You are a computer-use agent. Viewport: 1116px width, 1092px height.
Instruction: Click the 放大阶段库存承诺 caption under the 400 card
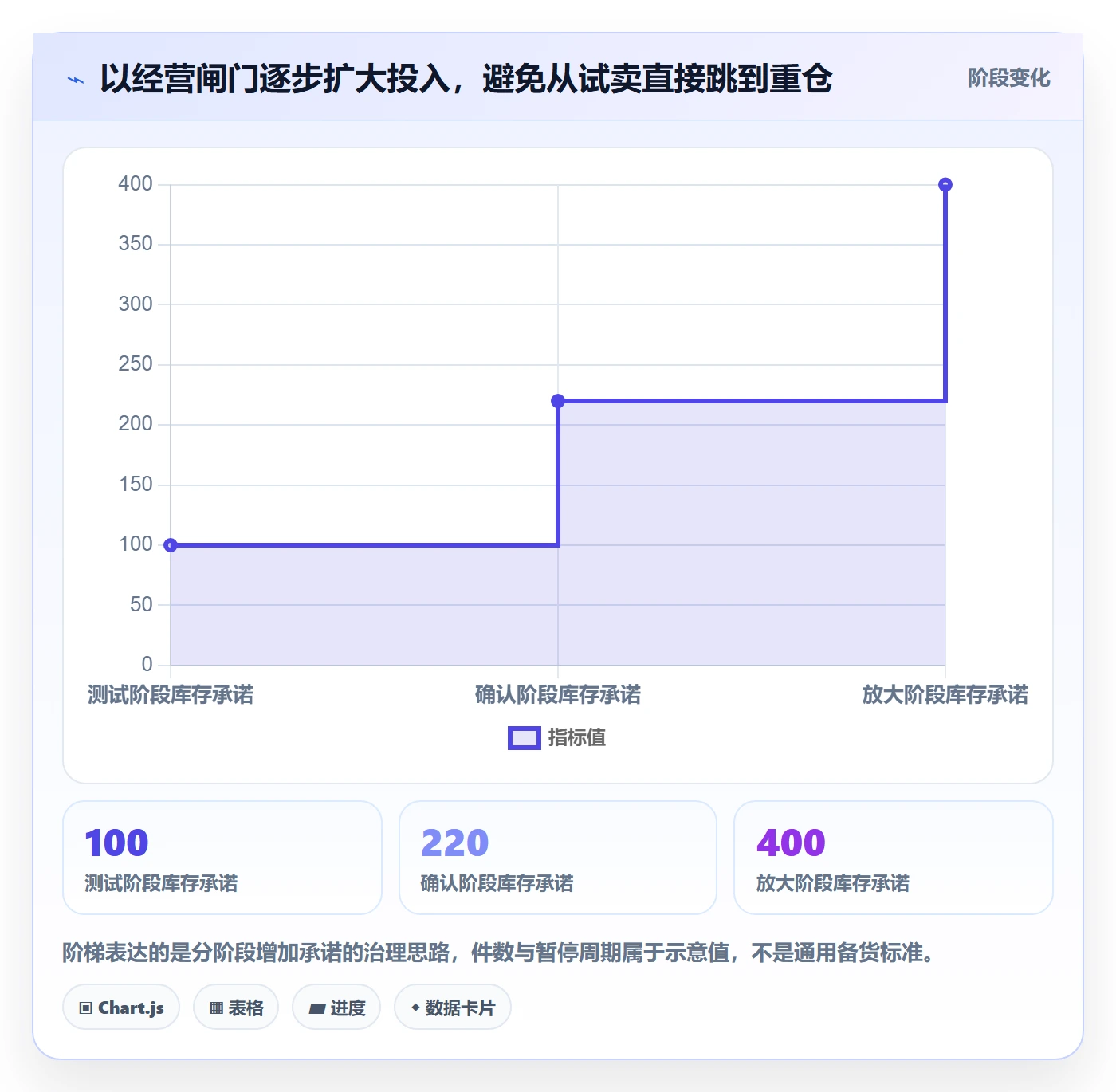(x=833, y=883)
